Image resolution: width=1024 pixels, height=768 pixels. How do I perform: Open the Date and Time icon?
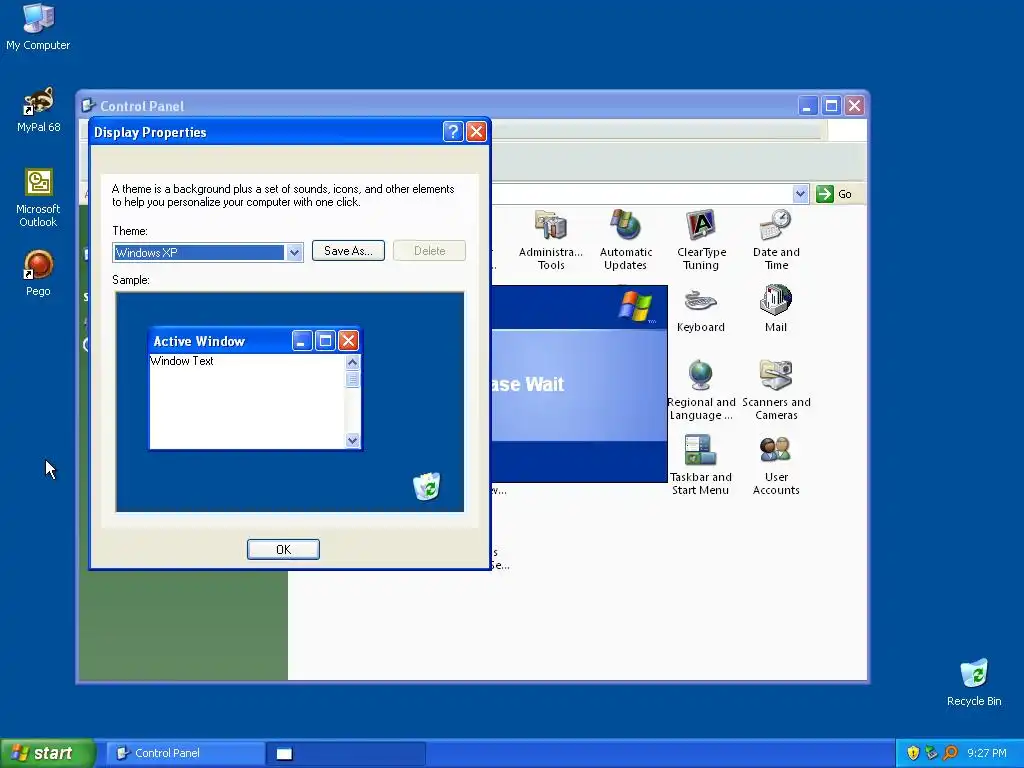coord(776,240)
